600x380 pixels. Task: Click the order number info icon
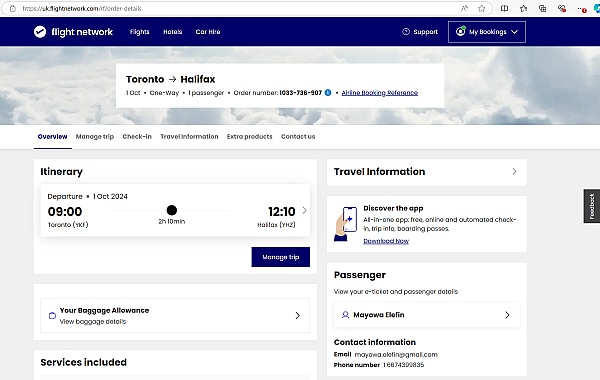tap(328, 93)
